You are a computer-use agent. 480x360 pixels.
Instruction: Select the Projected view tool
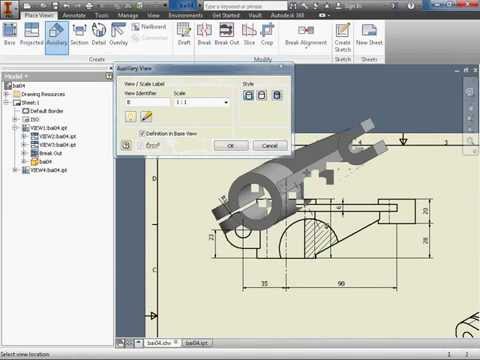[32, 34]
